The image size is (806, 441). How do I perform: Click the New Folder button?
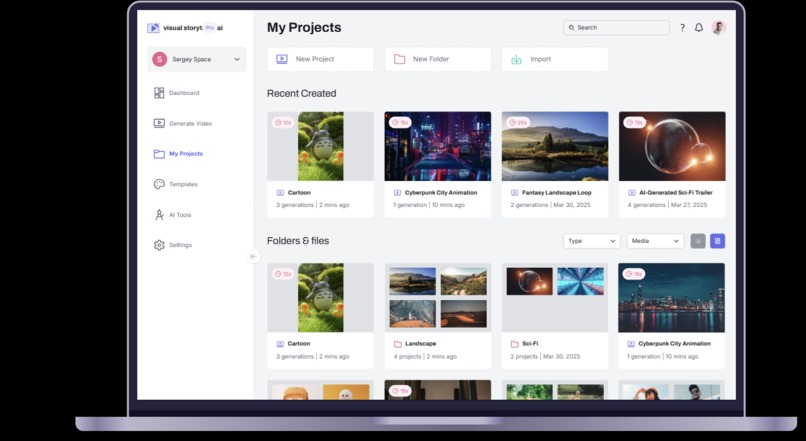(438, 59)
